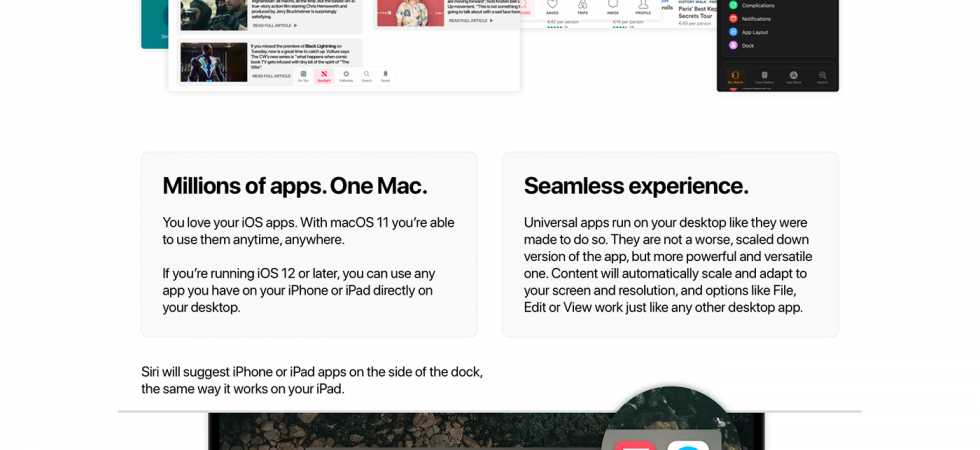Open the Search tab in News app

367,76
